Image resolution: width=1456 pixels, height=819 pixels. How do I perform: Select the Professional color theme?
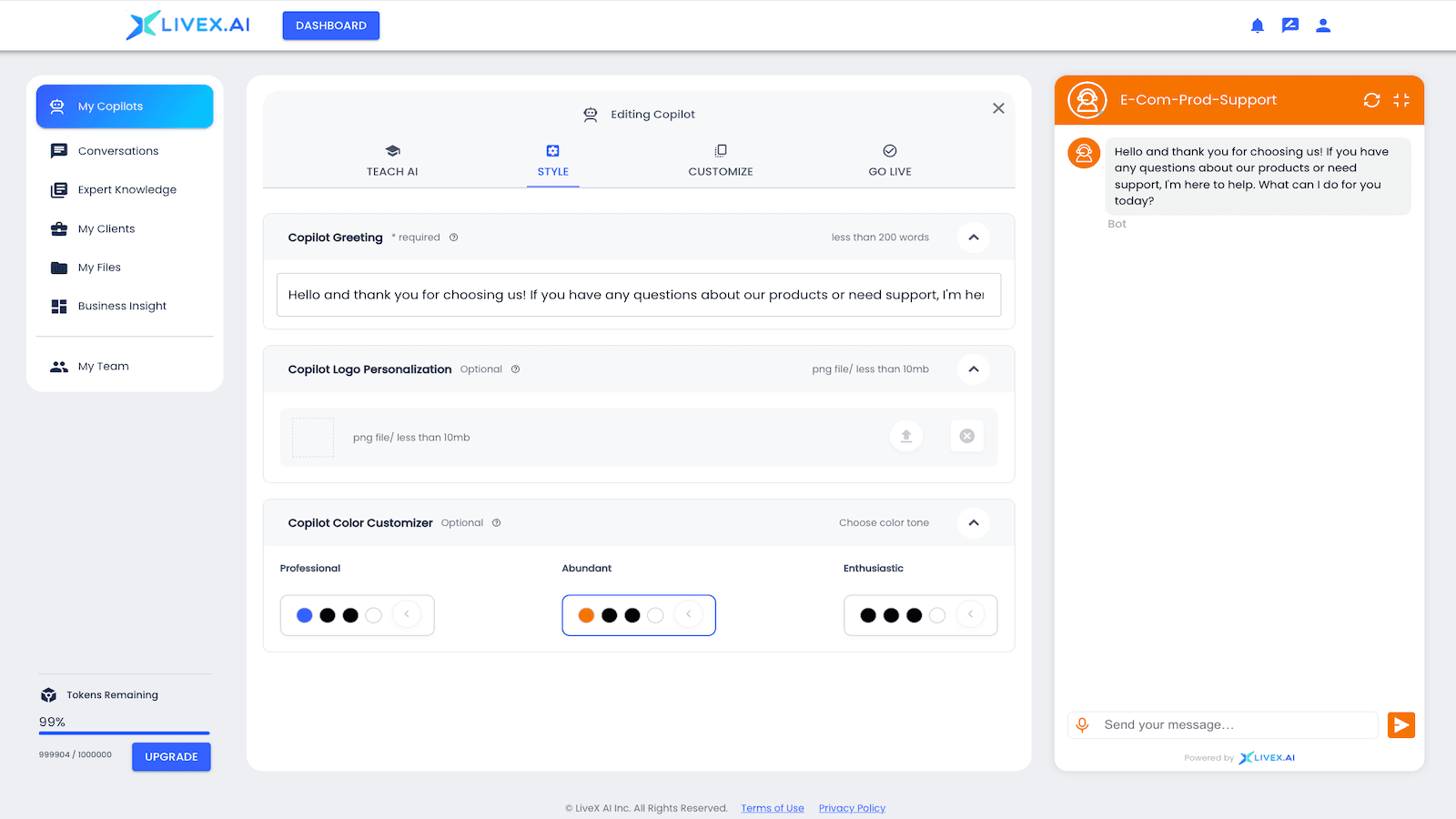pos(357,615)
